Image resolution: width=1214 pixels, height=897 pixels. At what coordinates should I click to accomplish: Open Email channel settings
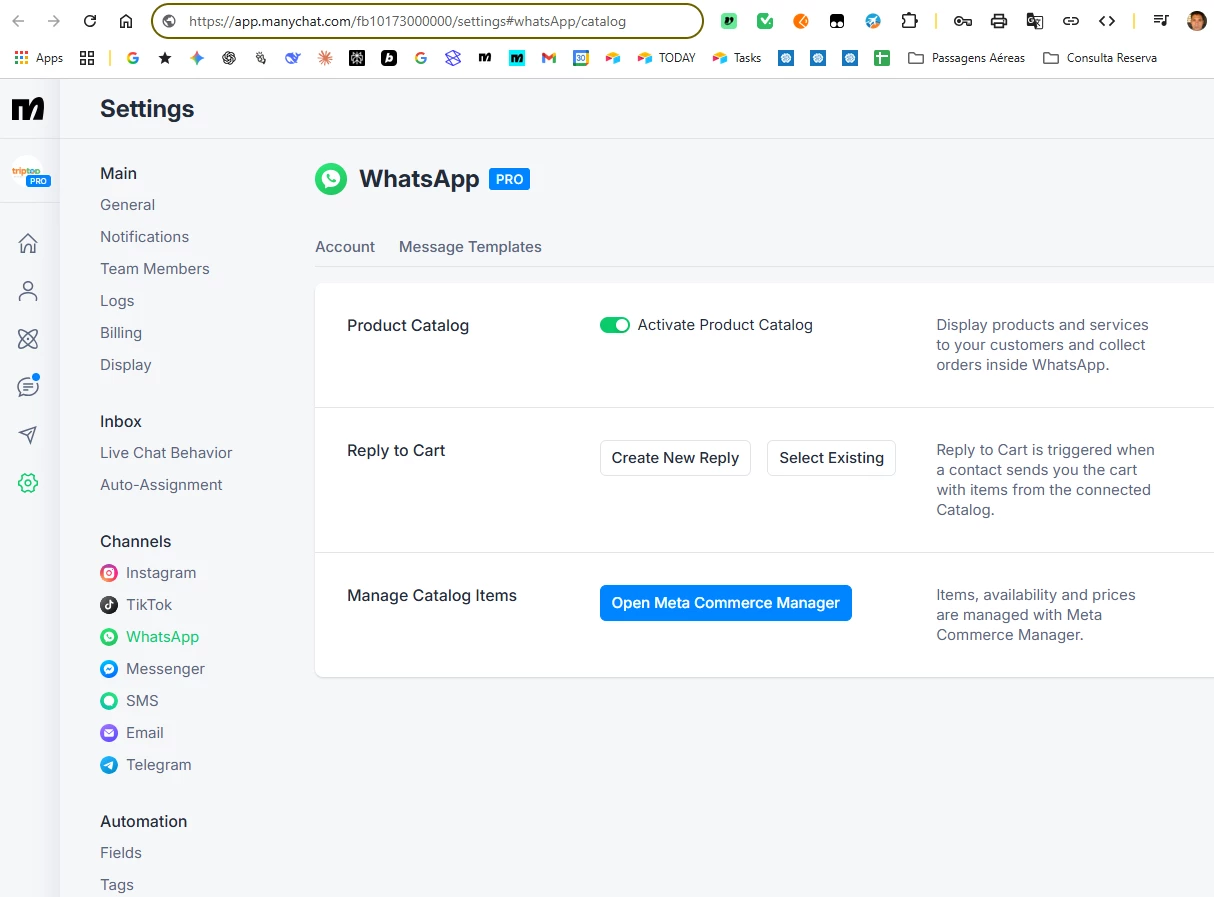132,733
